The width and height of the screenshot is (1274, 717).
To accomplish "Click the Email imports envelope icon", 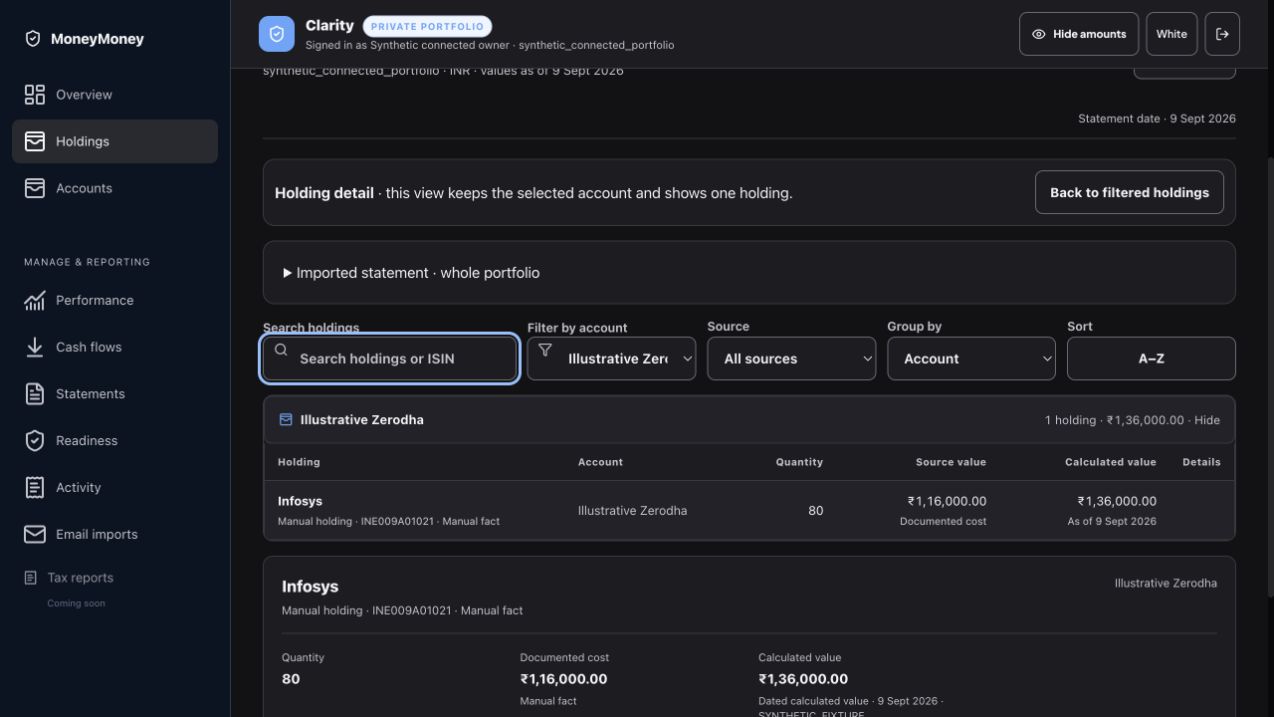I will 35,534.
